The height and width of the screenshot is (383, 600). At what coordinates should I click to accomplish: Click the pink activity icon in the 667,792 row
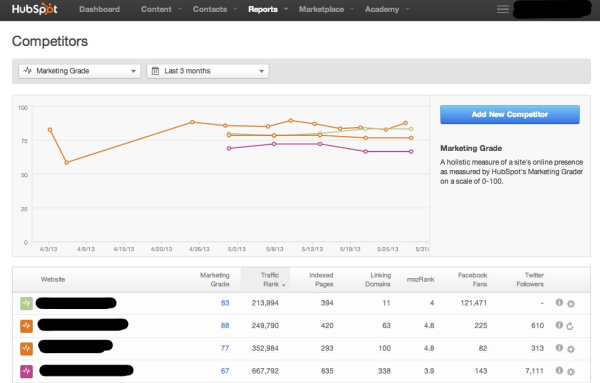tap(26, 371)
